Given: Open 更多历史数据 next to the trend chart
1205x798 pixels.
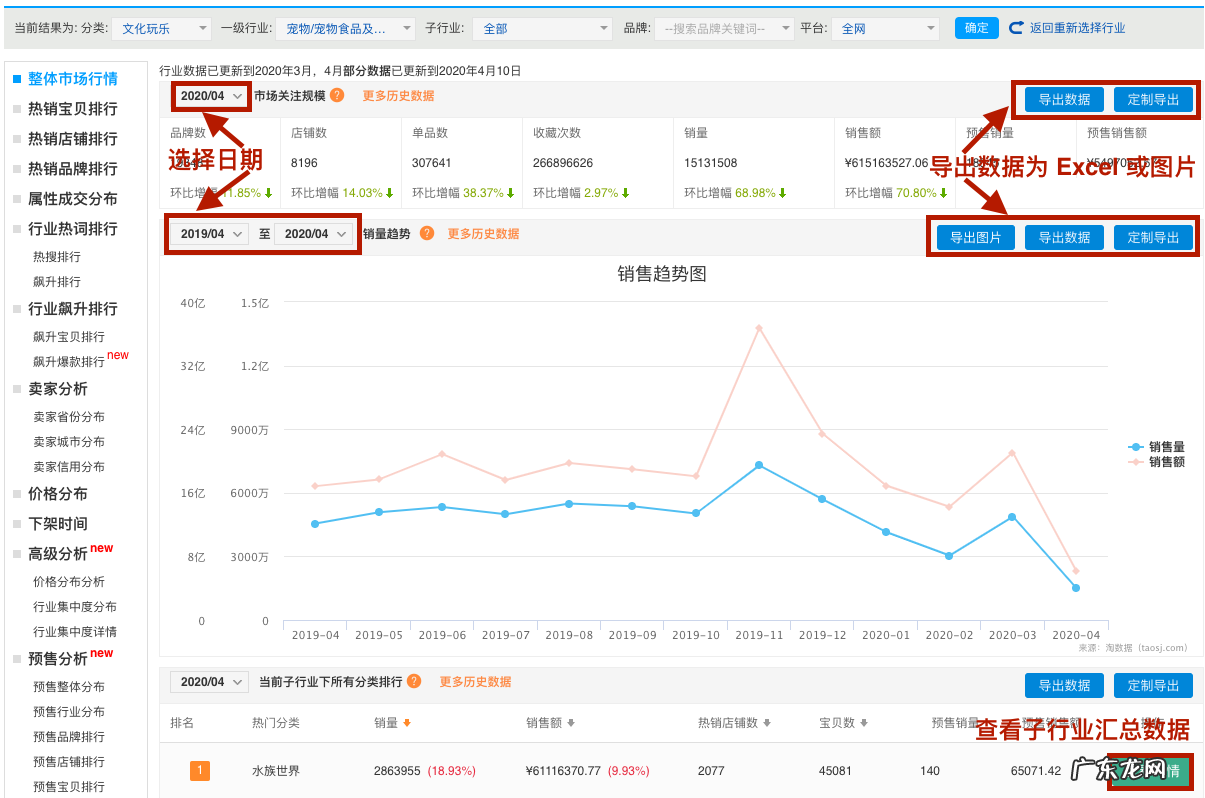Looking at the screenshot, I should (x=483, y=234).
